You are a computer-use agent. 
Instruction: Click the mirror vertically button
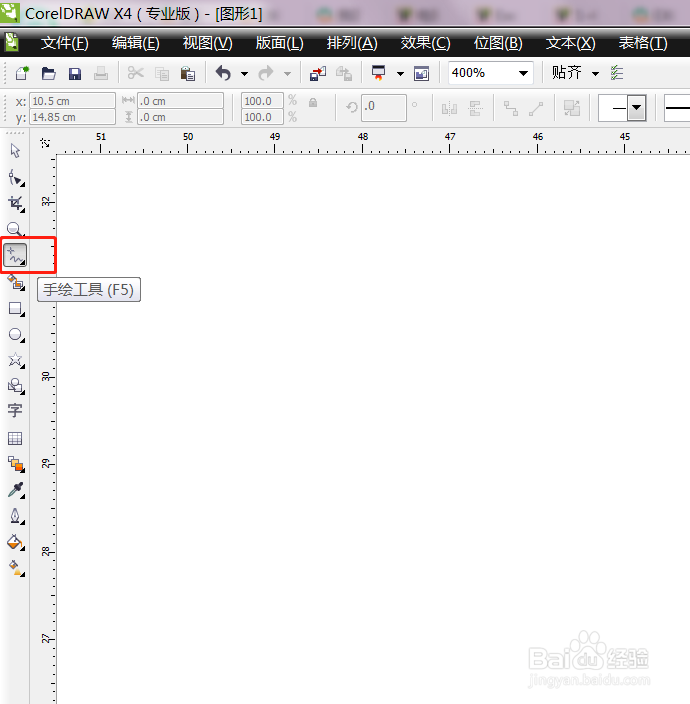[x=475, y=108]
